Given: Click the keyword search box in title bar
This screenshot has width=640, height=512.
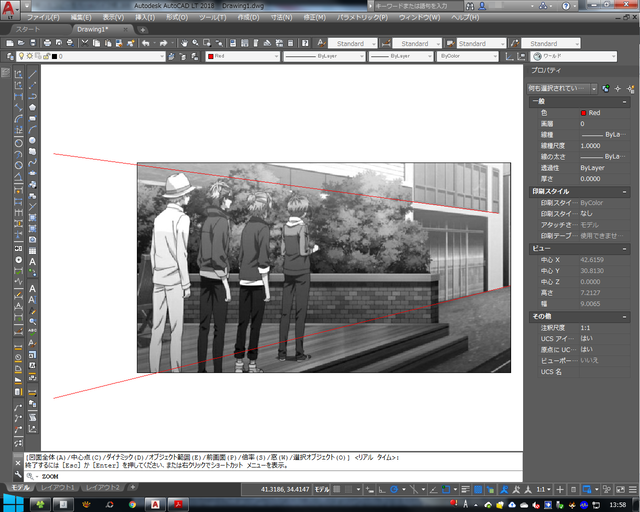Looking at the screenshot, I should (x=417, y=6).
